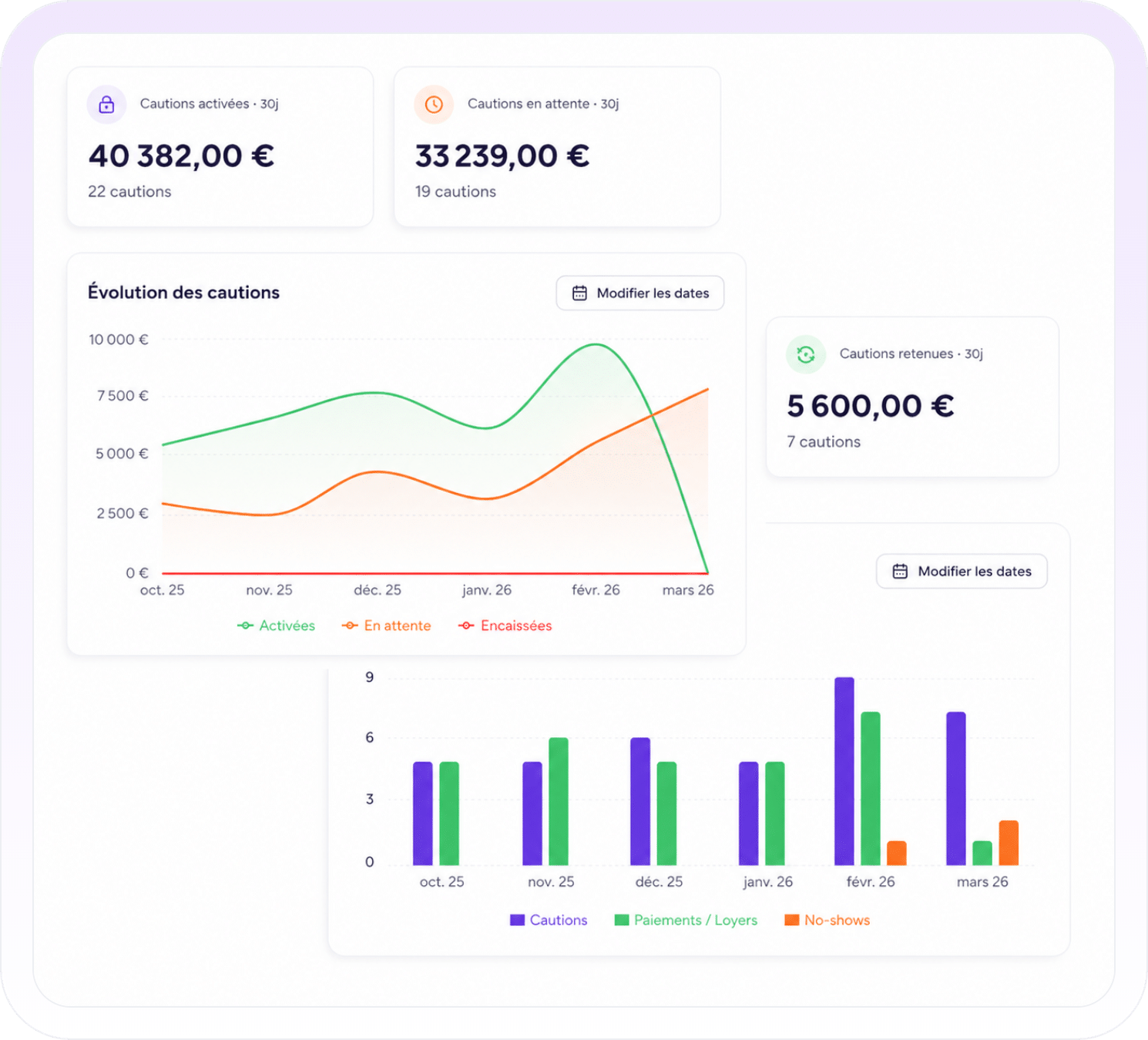This screenshot has width=1148, height=1040.
Task: Click the green refresh icon for Cautions retenues
Action: [x=806, y=354]
